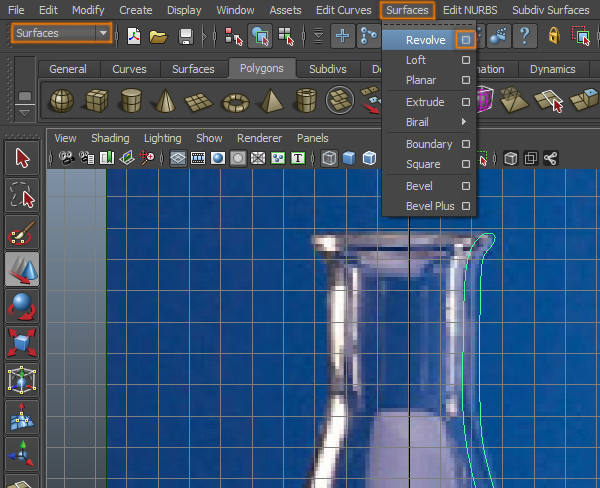Open Revolve options box
This screenshot has width=600, height=488.
(465, 40)
